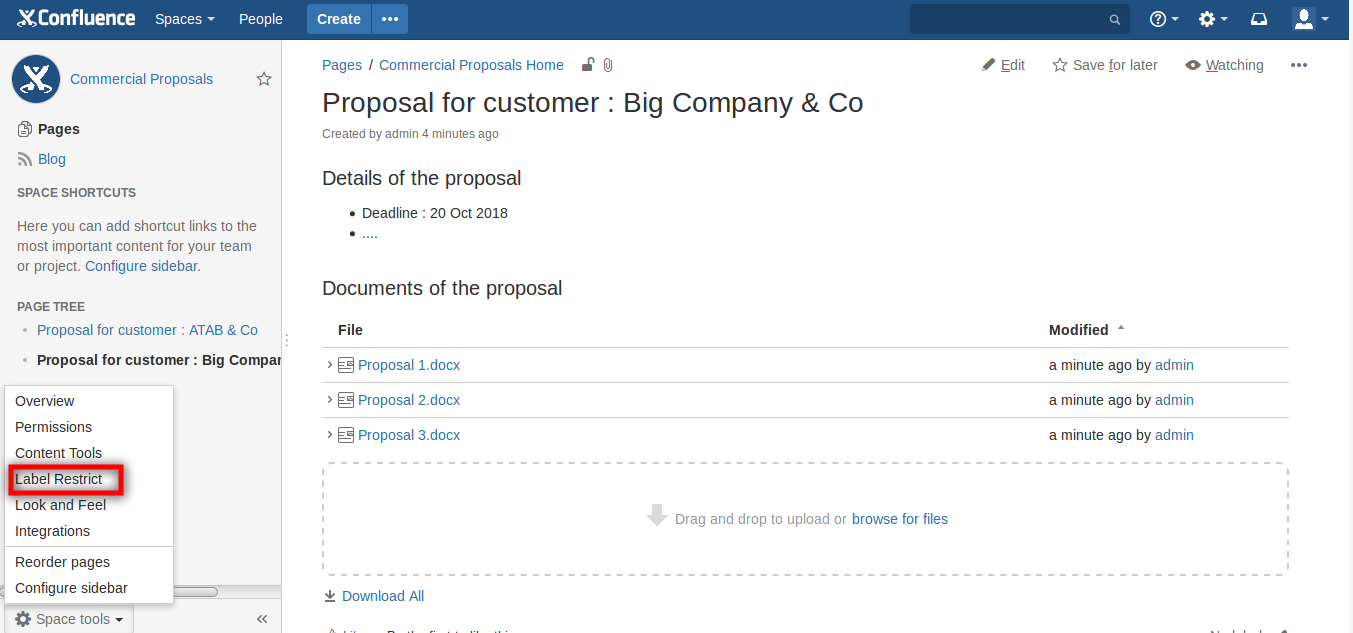This screenshot has width=1353, height=633.
Task: Click the Download All link
Action: 382,596
